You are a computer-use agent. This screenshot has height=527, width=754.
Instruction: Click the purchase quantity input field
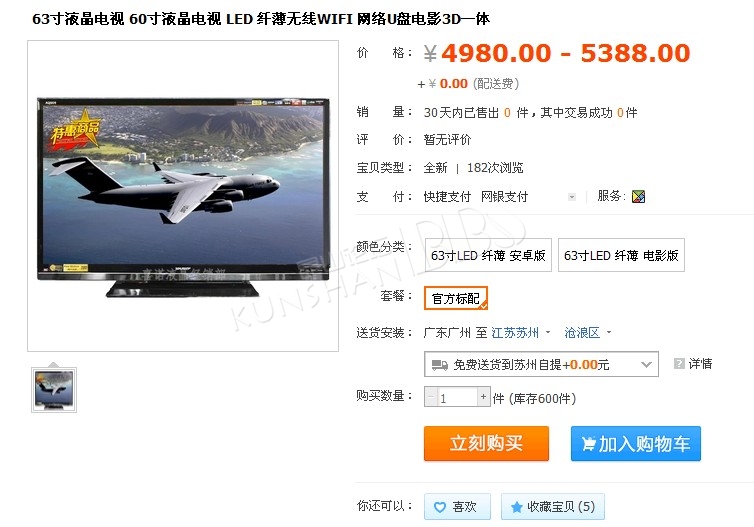(457, 397)
